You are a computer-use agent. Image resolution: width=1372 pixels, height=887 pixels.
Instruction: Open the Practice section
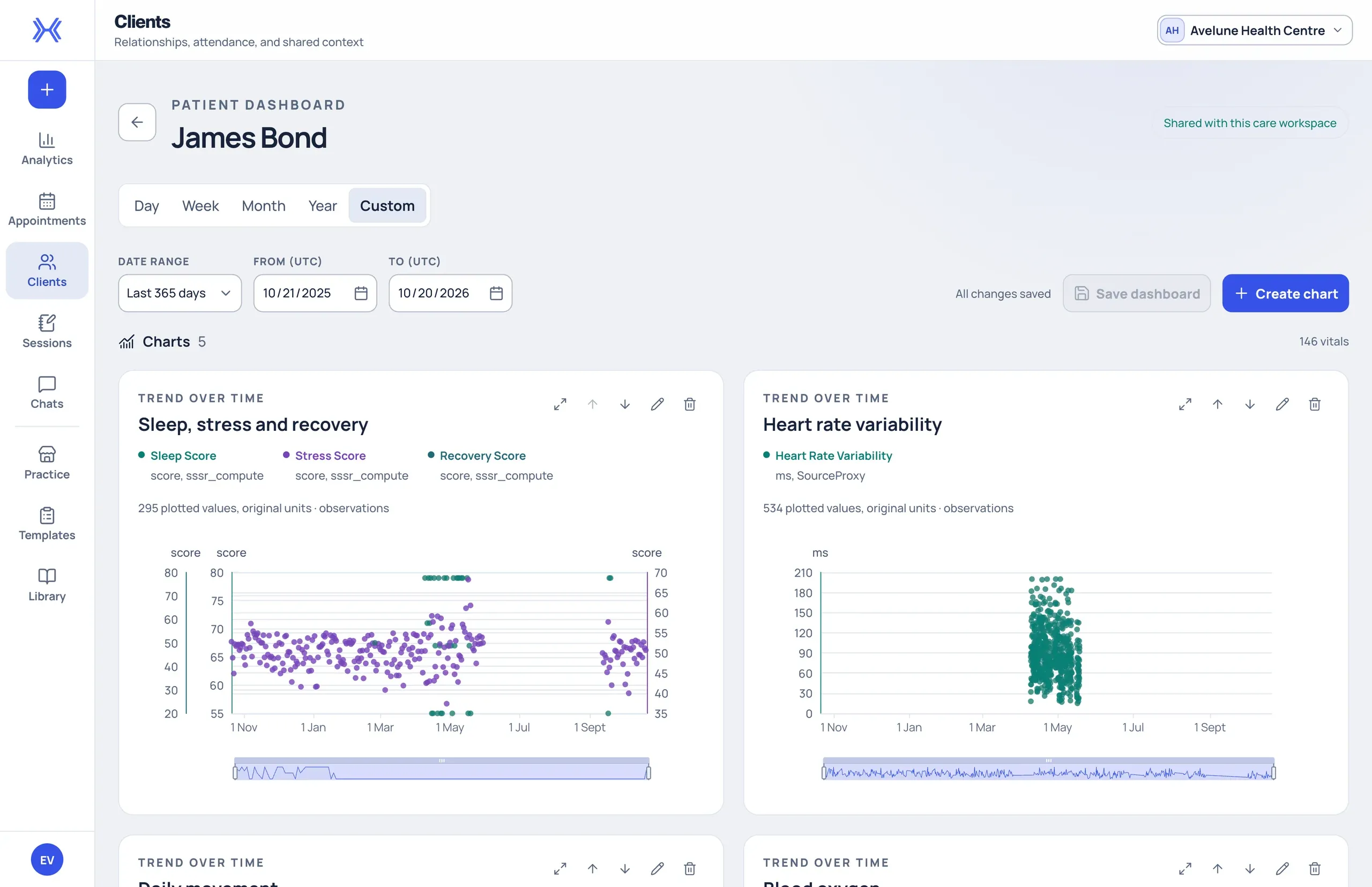tap(47, 463)
